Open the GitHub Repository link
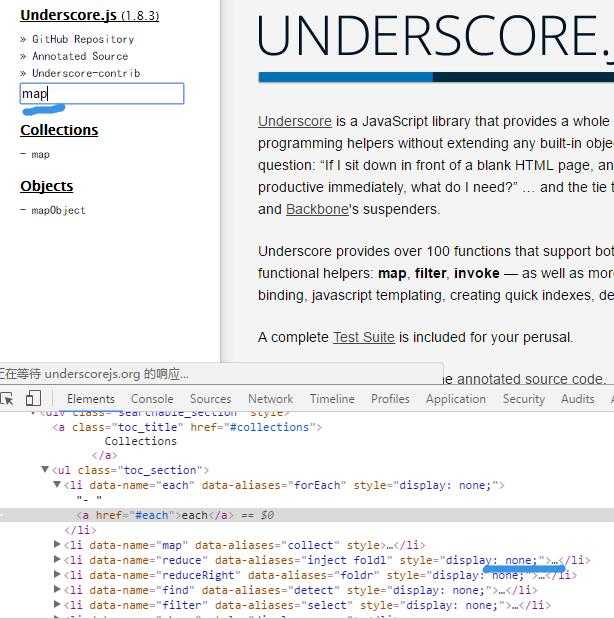Viewport: 614px width, 619px height. point(83,39)
